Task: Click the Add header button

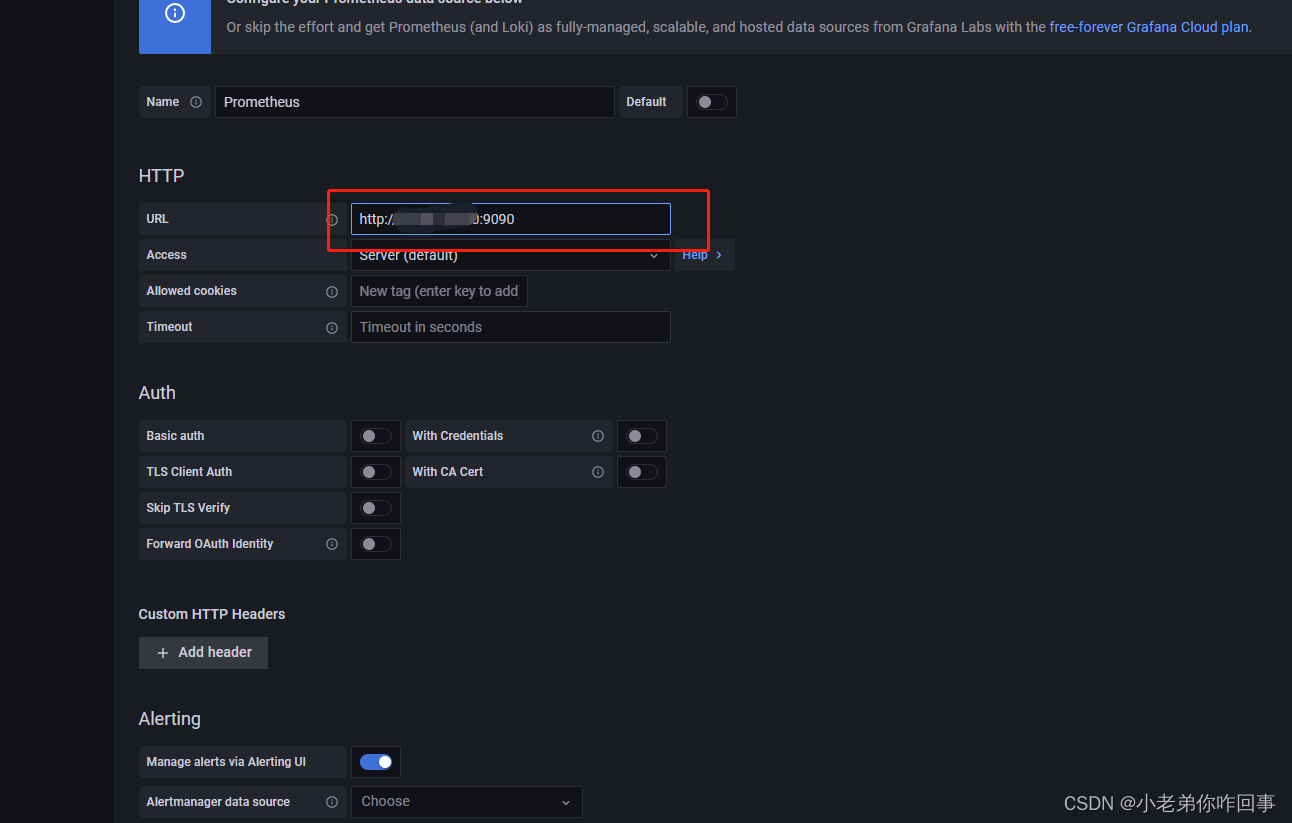Action: pos(203,653)
